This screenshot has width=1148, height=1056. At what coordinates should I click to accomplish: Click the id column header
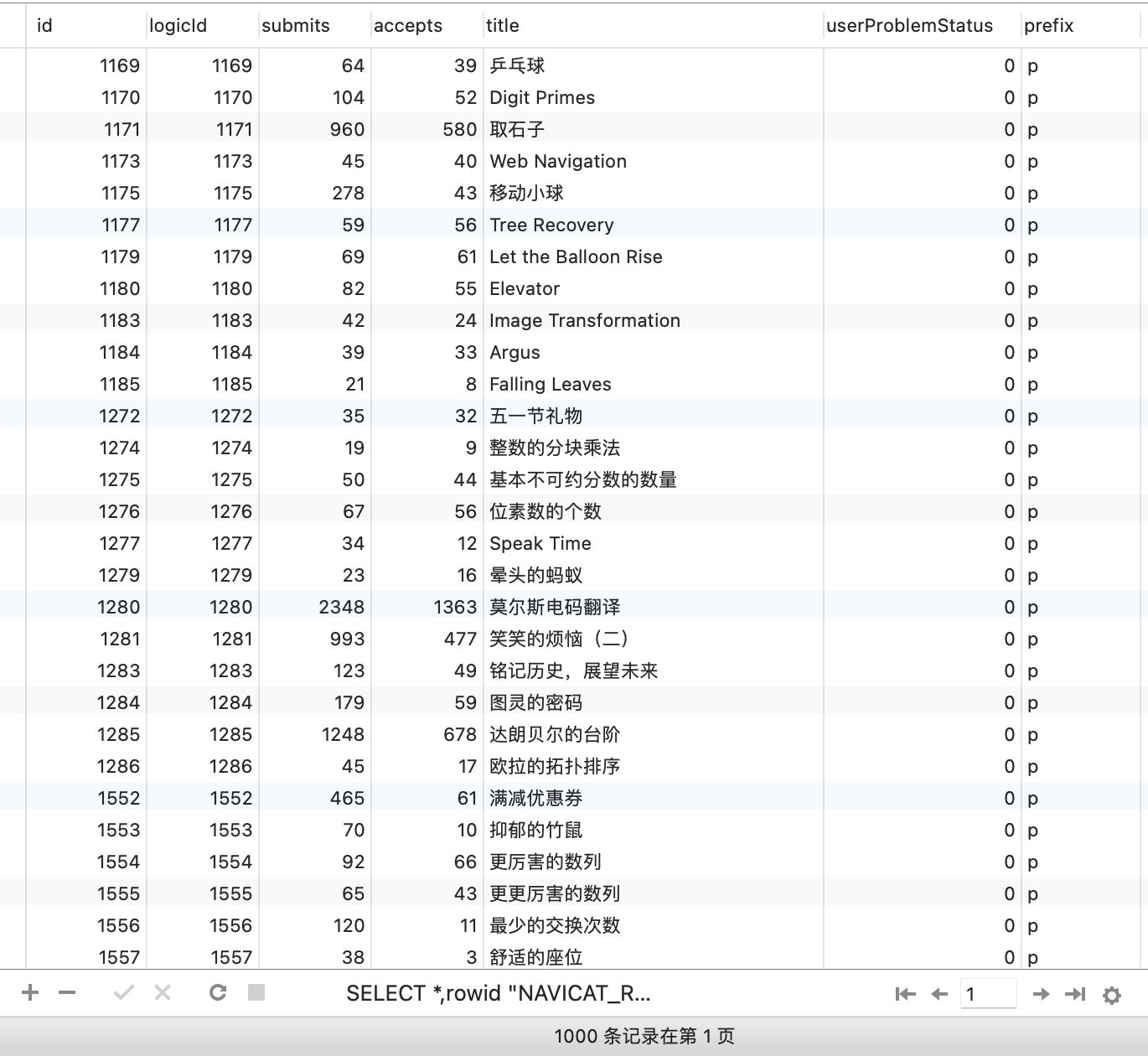click(x=86, y=26)
